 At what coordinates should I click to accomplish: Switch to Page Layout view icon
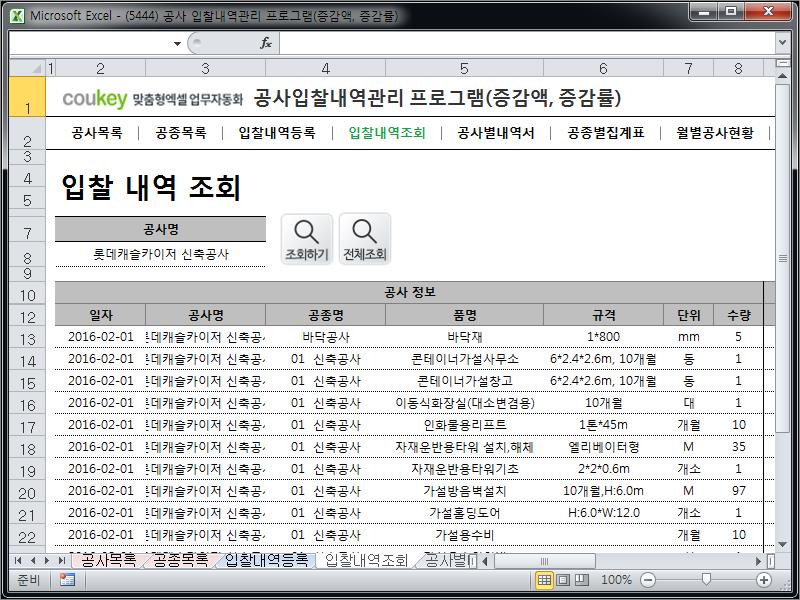coord(563,580)
